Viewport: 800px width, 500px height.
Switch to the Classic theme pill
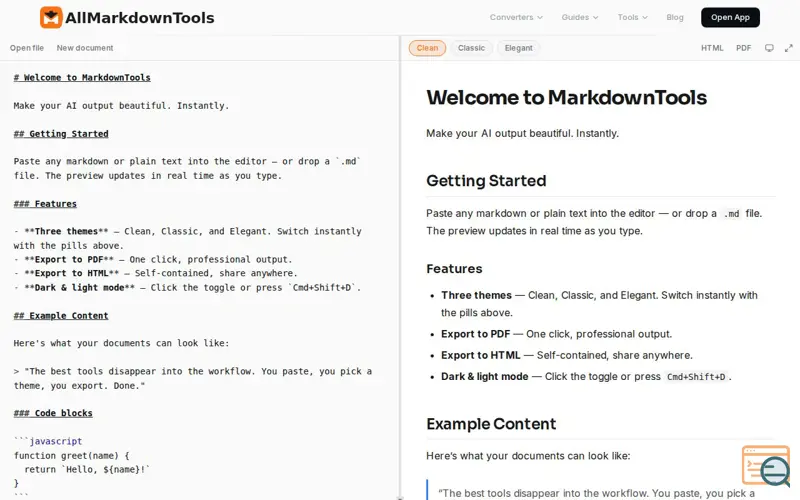471,48
